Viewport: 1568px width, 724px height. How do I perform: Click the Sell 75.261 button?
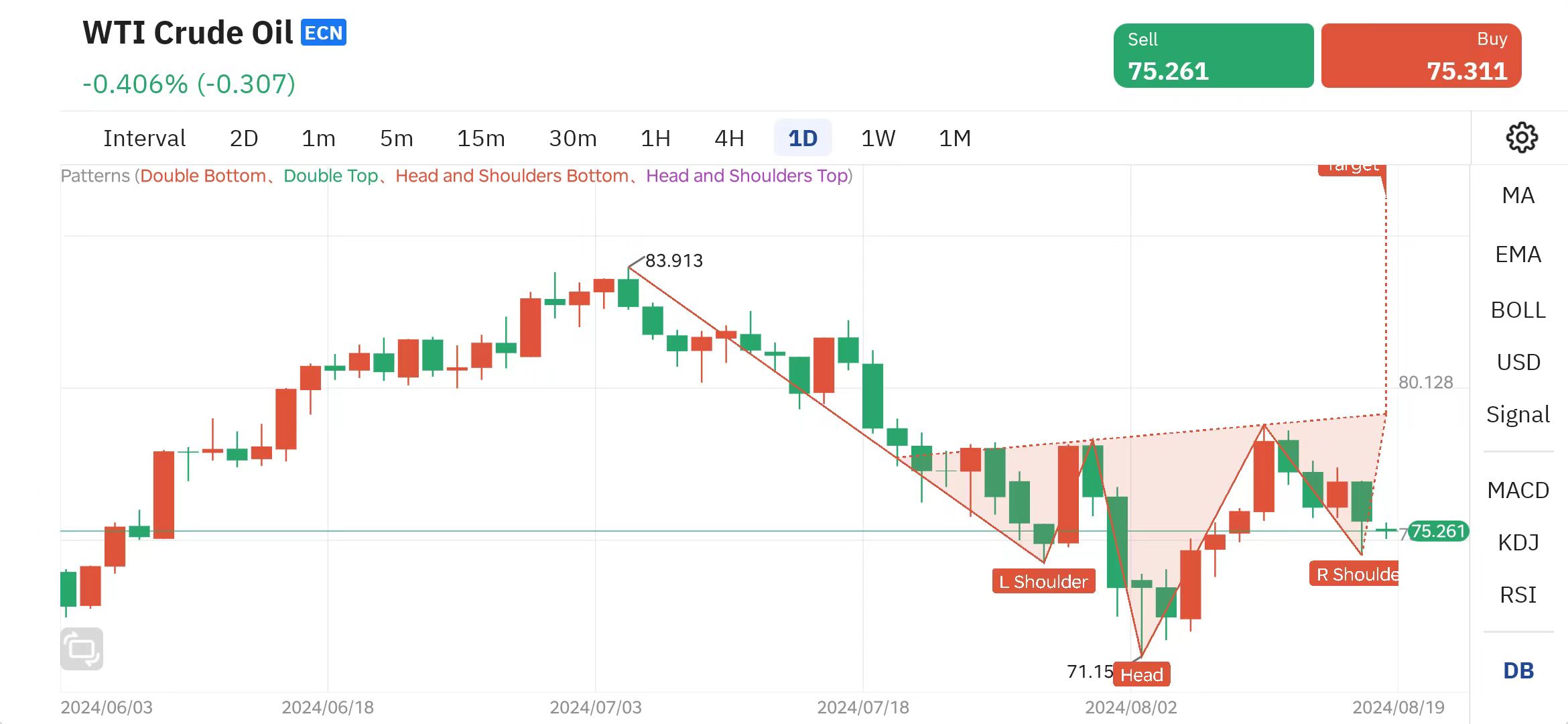(1214, 55)
